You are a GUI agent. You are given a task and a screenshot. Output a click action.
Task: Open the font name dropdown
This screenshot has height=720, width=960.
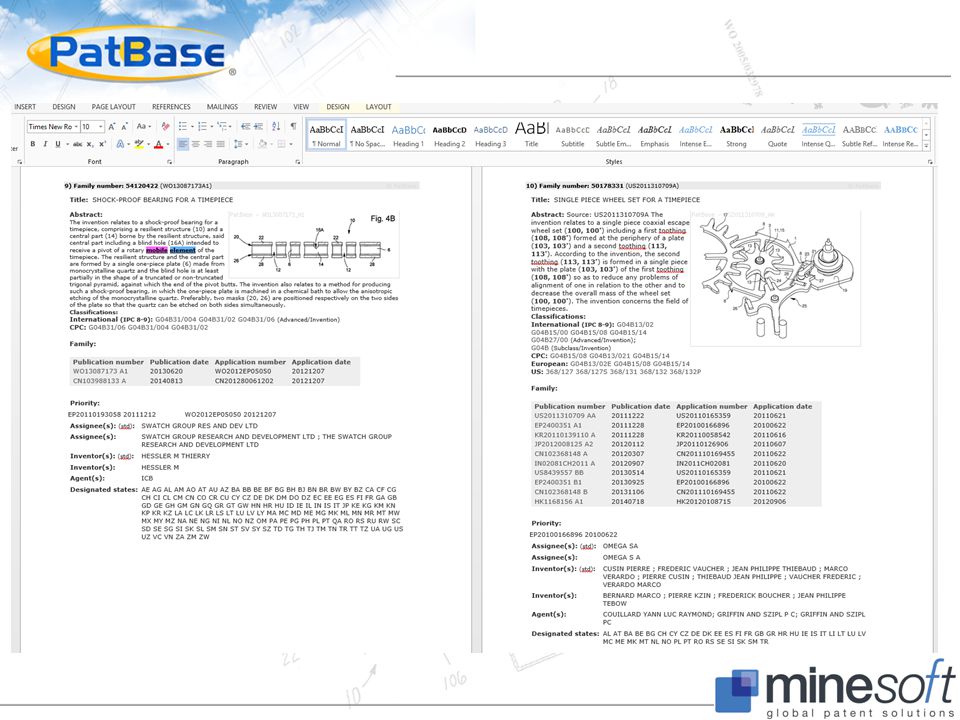[76, 126]
